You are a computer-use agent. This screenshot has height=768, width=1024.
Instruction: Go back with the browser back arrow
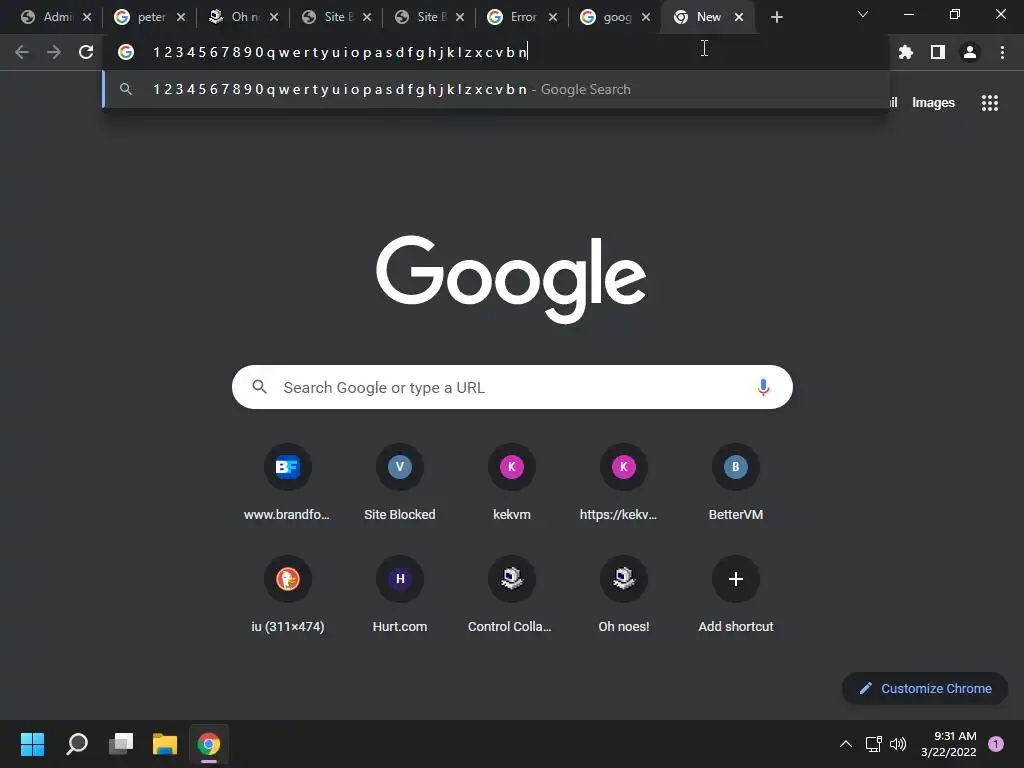22,52
